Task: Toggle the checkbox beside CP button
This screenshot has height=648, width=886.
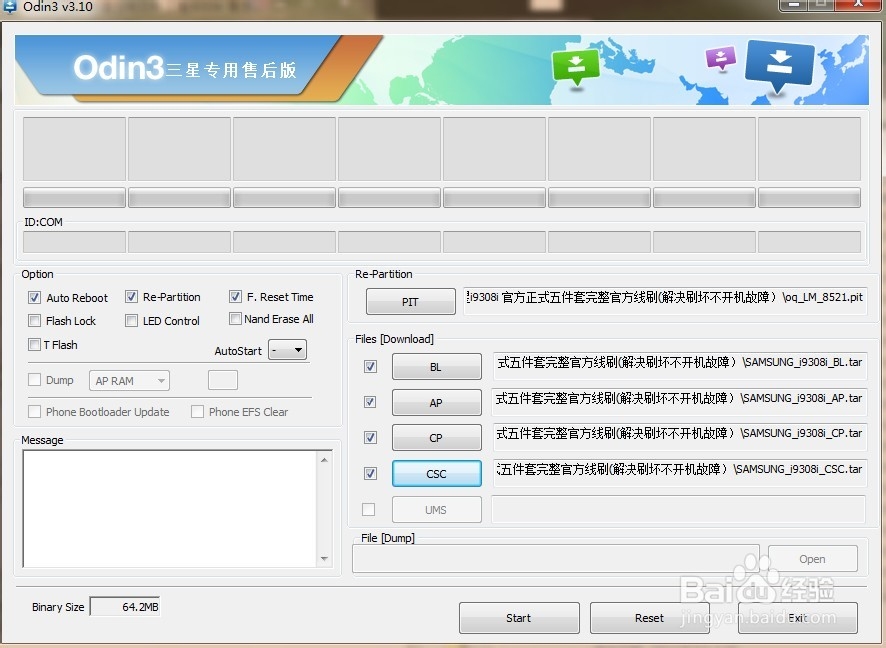Action: coord(371,437)
